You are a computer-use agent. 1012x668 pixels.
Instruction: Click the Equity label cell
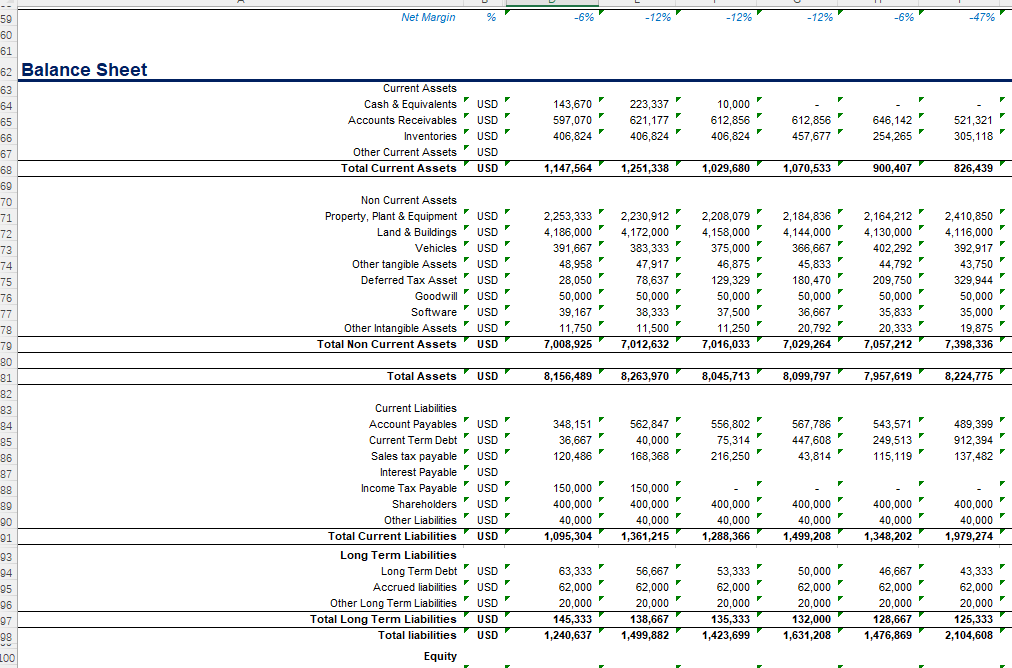(440, 656)
